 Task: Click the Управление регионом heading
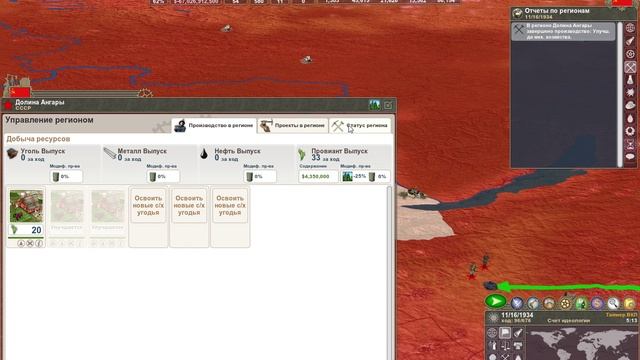49,120
